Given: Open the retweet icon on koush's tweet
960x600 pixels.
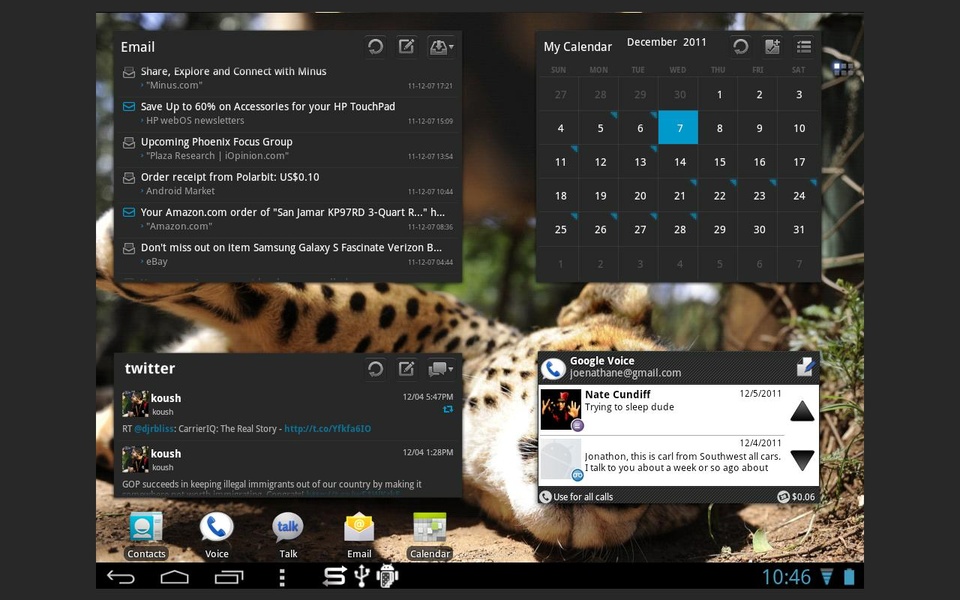Looking at the screenshot, I should [x=448, y=409].
